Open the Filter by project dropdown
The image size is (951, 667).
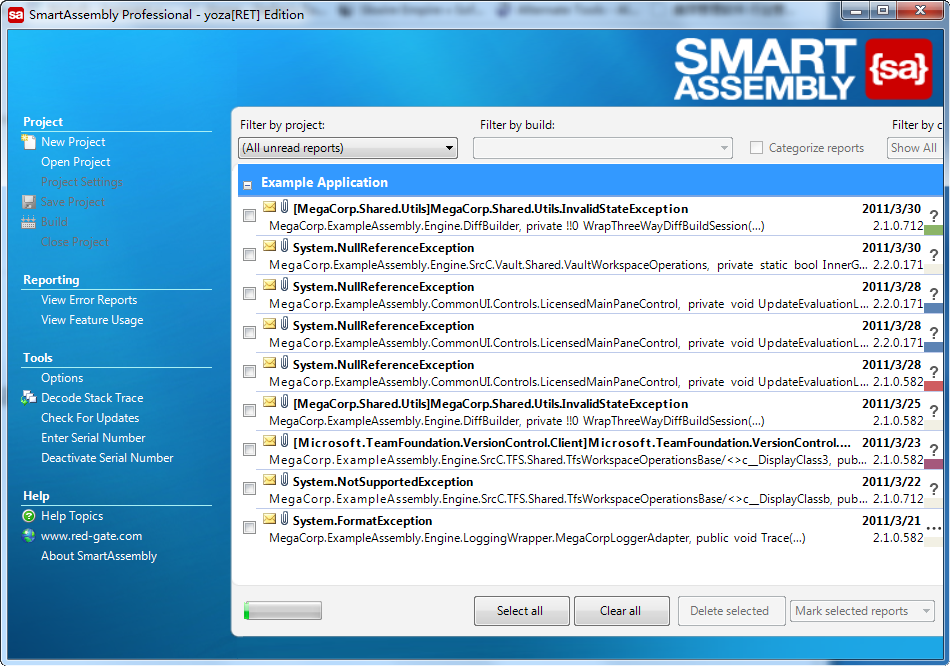pyautogui.click(x=348, y=148)
